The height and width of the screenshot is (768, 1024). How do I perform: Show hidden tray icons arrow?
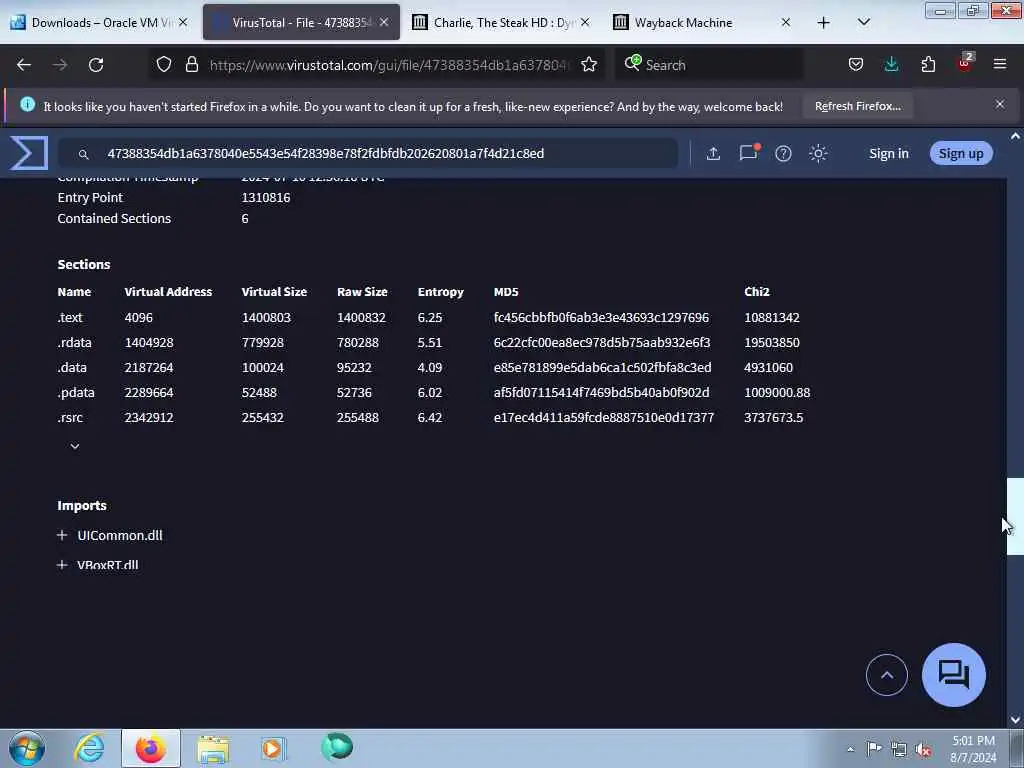(850, 749)
